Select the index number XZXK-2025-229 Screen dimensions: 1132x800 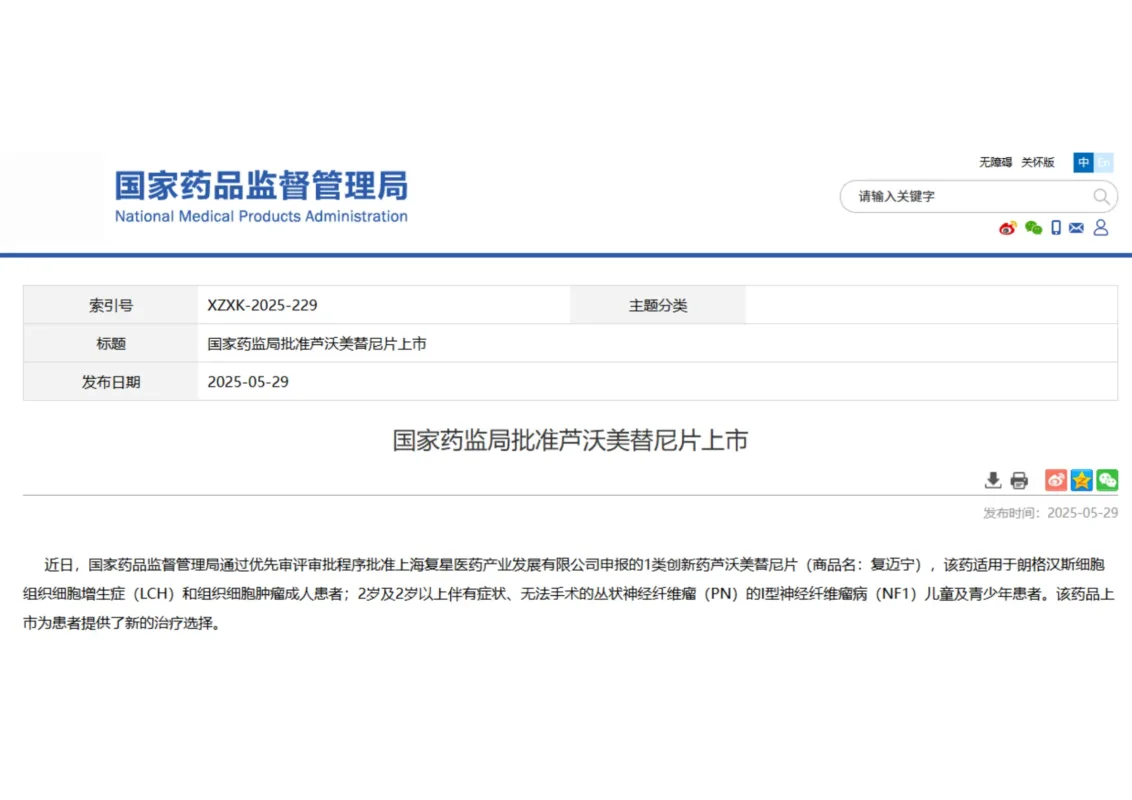click(x=262, y=305)
